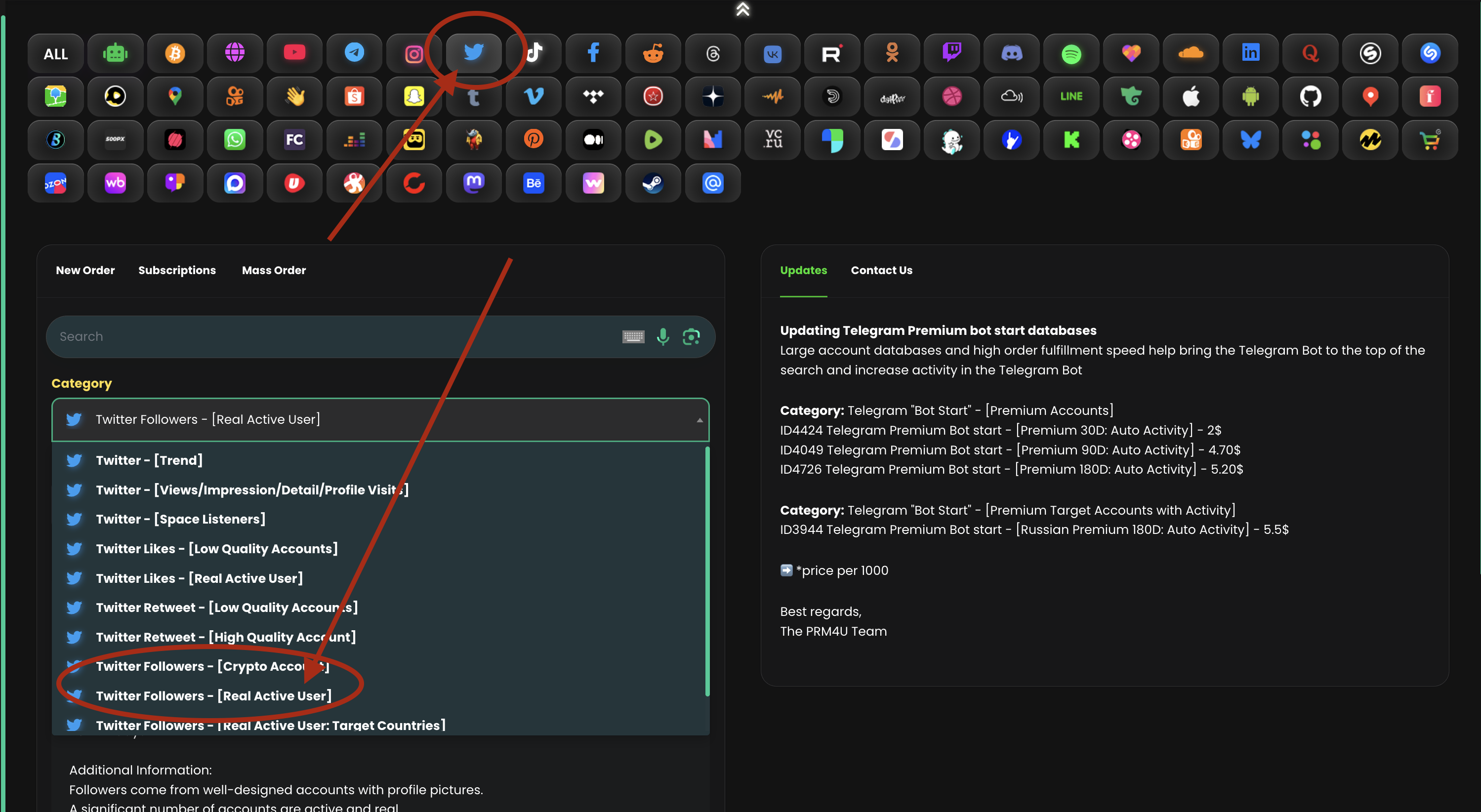Screen dimensions: 1481x812
Task: Open the Discord service icon
Action: pos(1012,53)
